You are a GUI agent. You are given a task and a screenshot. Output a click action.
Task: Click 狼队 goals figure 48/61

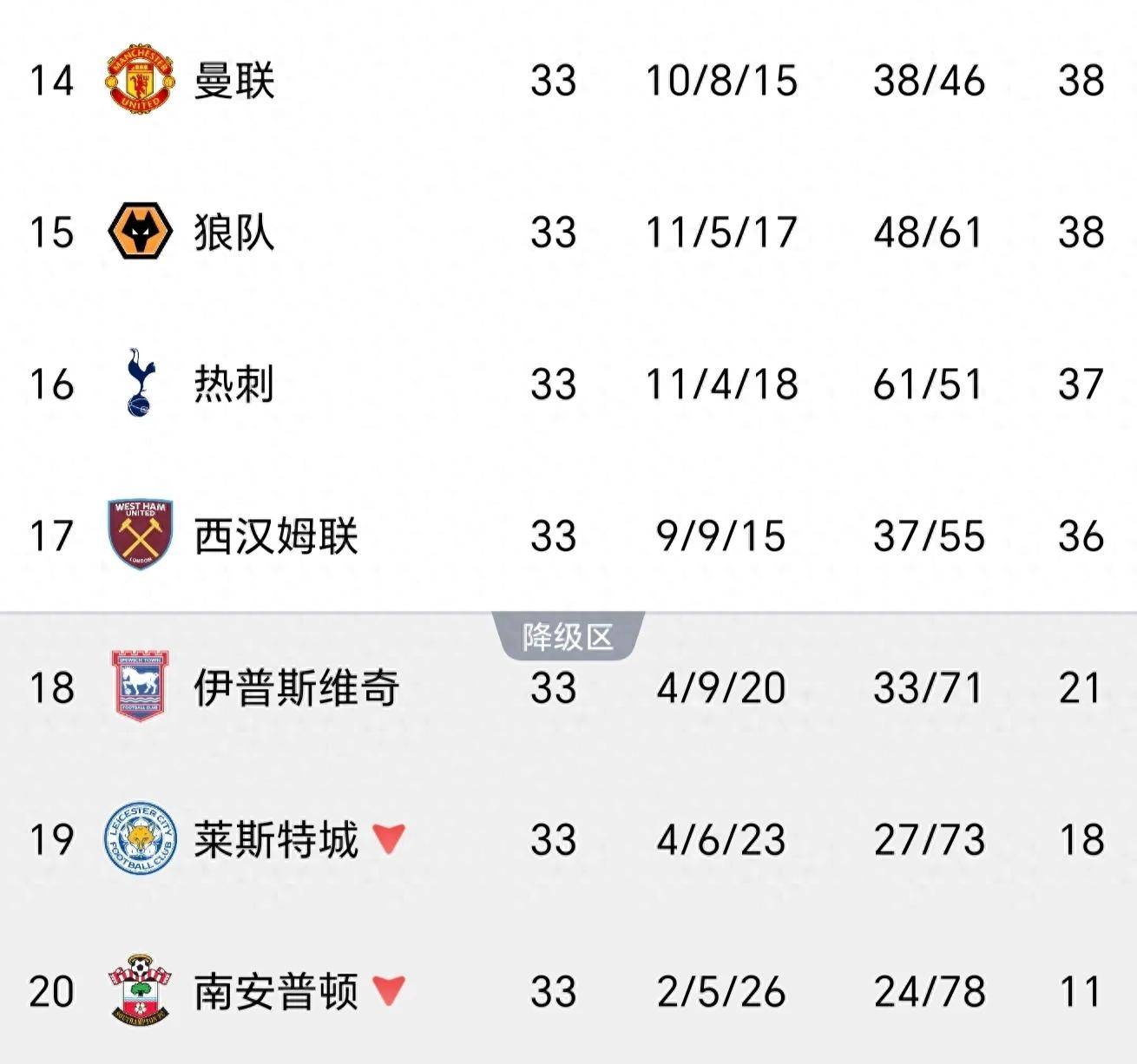coord(928,233)
